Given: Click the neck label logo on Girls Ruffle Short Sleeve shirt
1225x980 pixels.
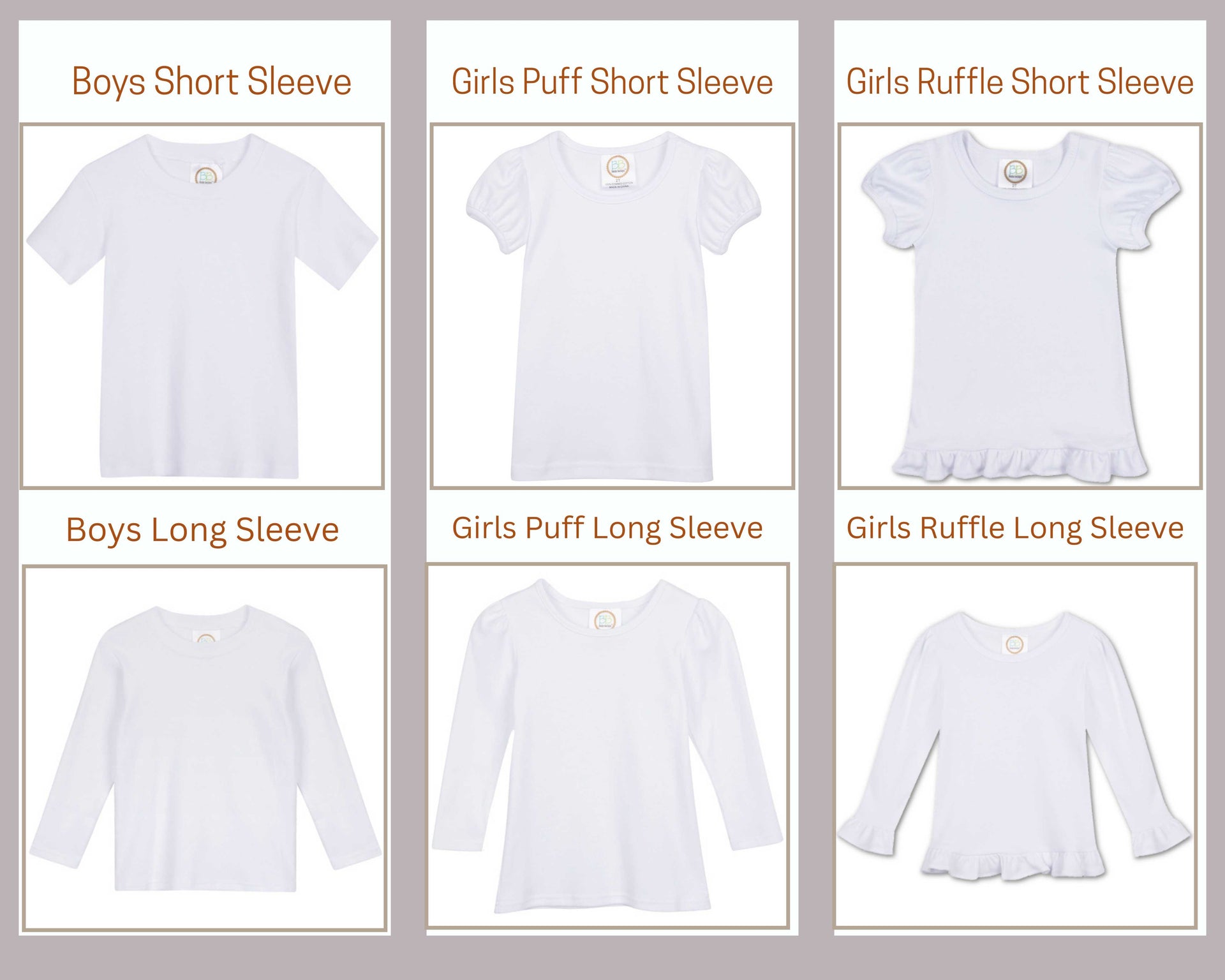Looking at the screenshot, I should click(1015, 172).
